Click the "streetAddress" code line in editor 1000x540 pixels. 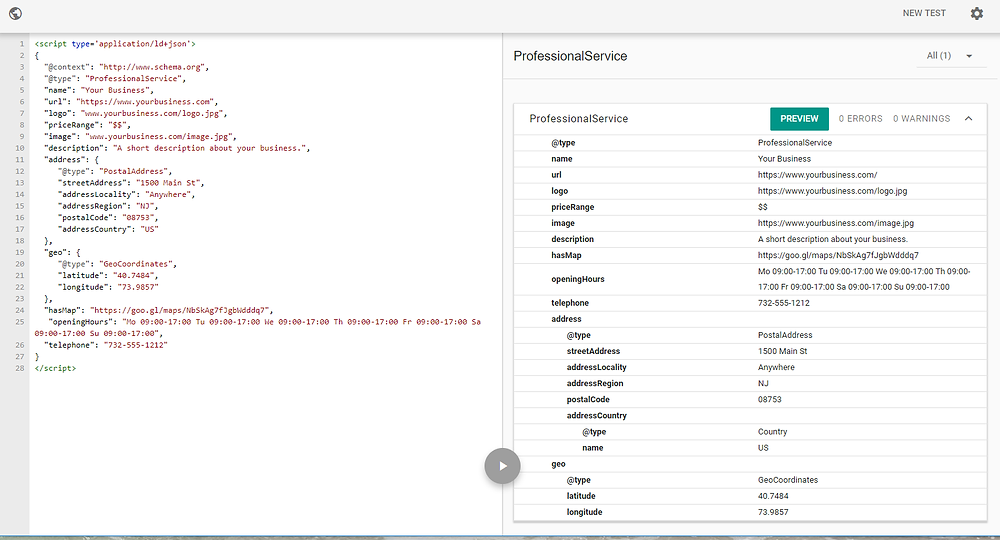coord(131,183)
